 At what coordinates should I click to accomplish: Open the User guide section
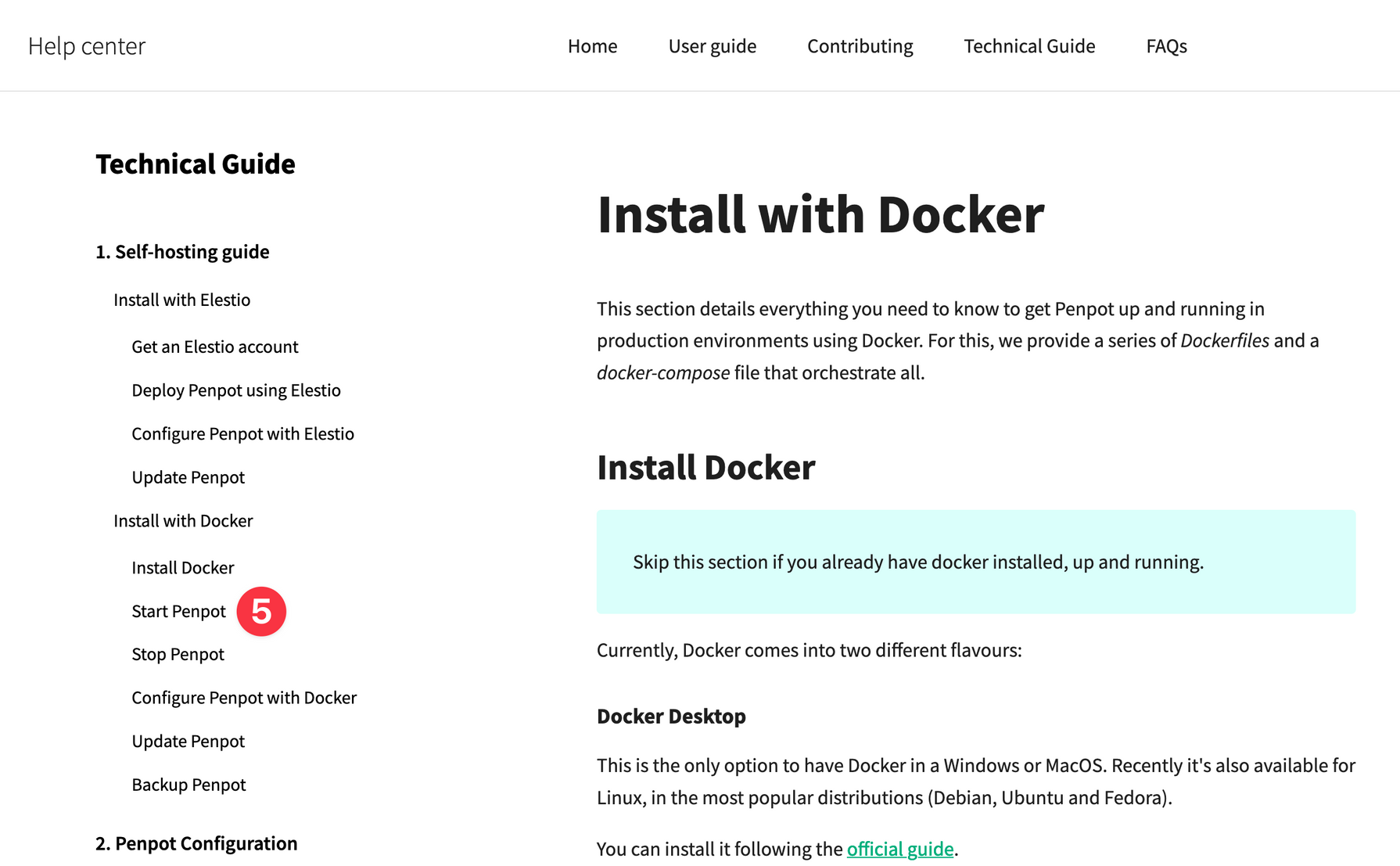click(x=712, y=46)
